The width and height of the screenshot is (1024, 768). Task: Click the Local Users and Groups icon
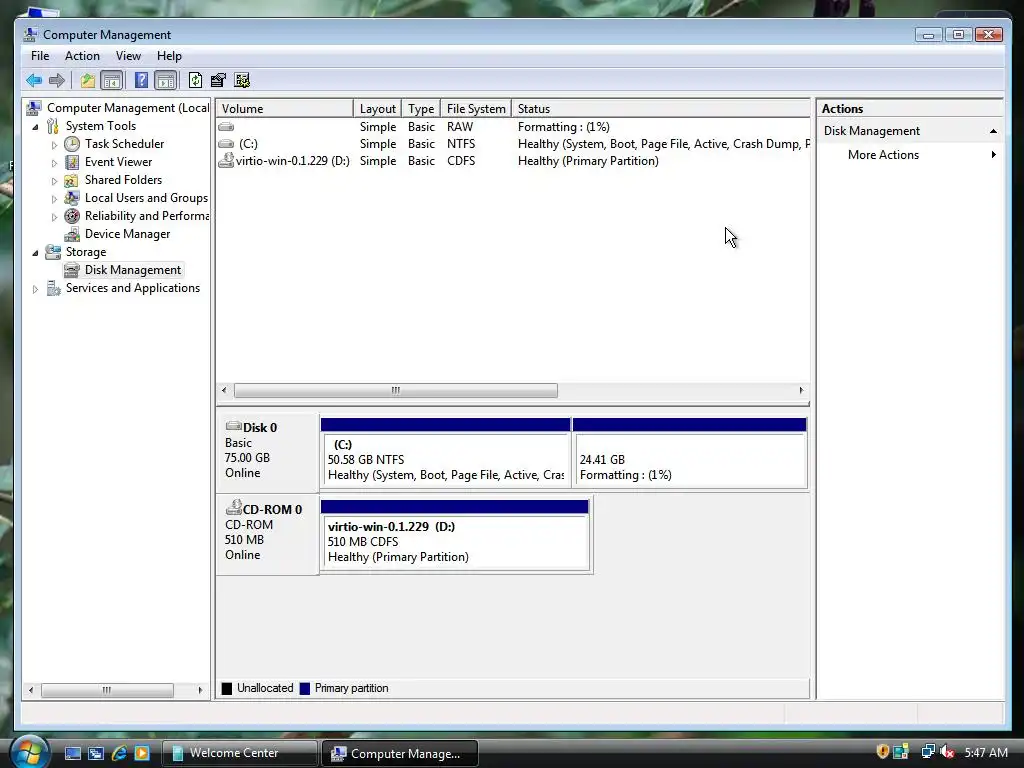coord(72,198)
